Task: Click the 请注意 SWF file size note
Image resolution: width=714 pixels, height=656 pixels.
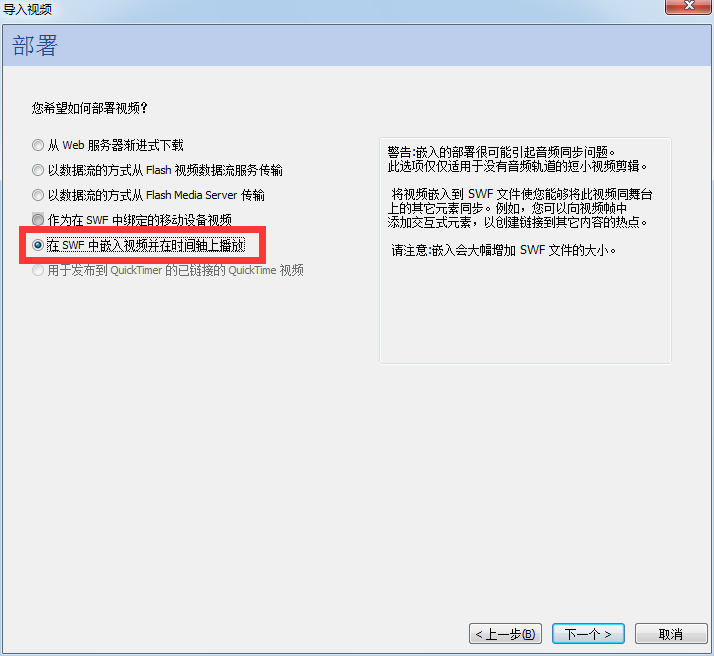Action: click(x=504, y=250)
